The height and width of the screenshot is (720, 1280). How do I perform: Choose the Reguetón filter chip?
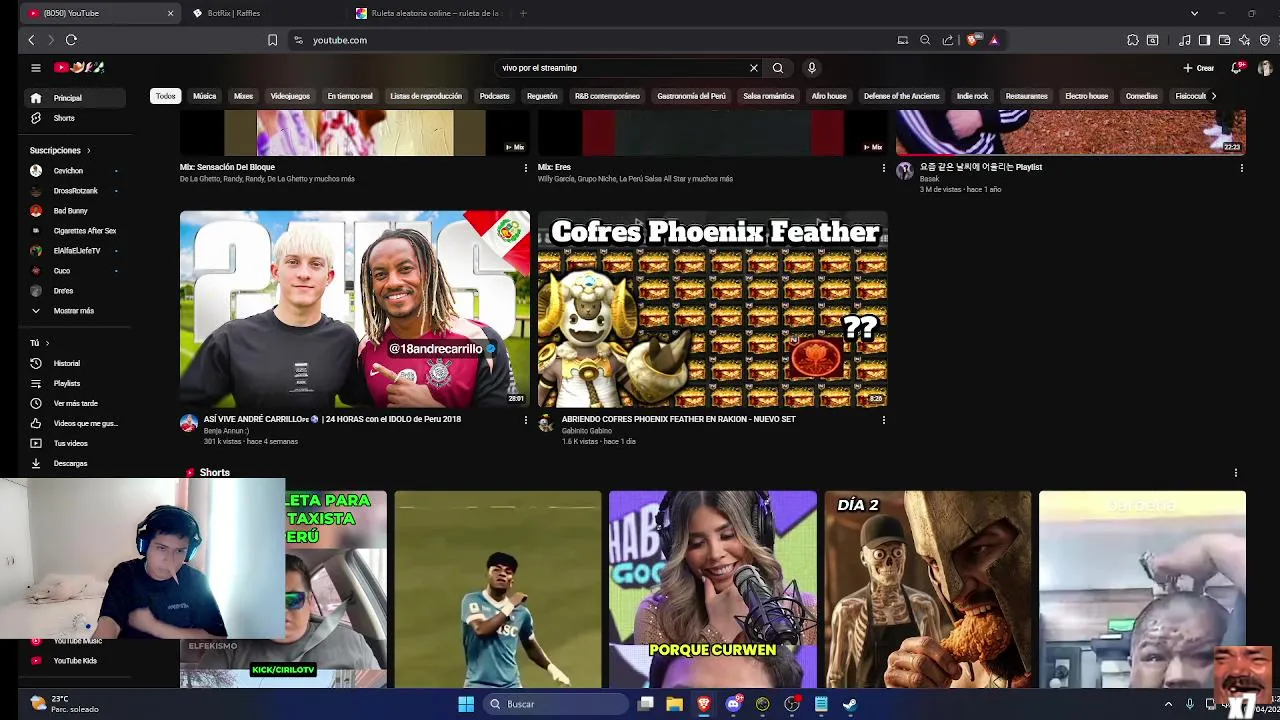pos(542,96)
